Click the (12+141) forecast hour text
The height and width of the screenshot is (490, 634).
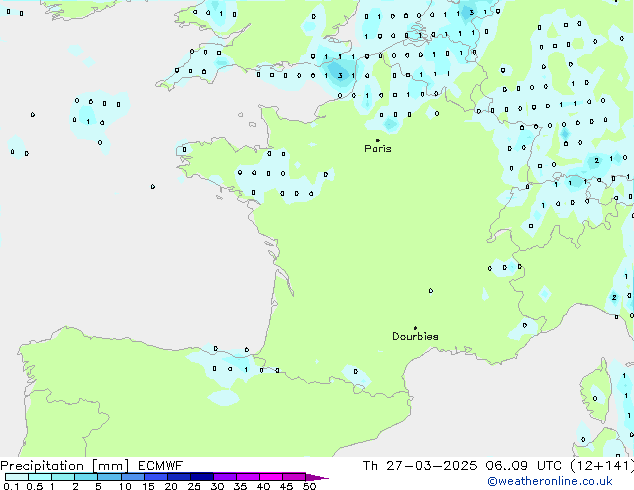click(604, 465)
